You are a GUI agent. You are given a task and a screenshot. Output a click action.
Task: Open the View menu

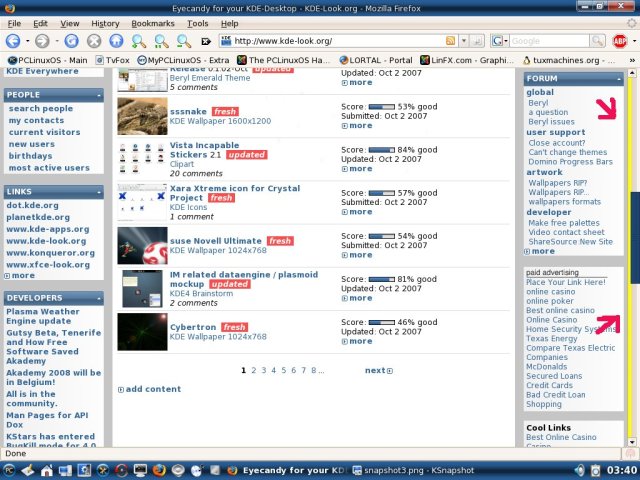tap(70, 24)
